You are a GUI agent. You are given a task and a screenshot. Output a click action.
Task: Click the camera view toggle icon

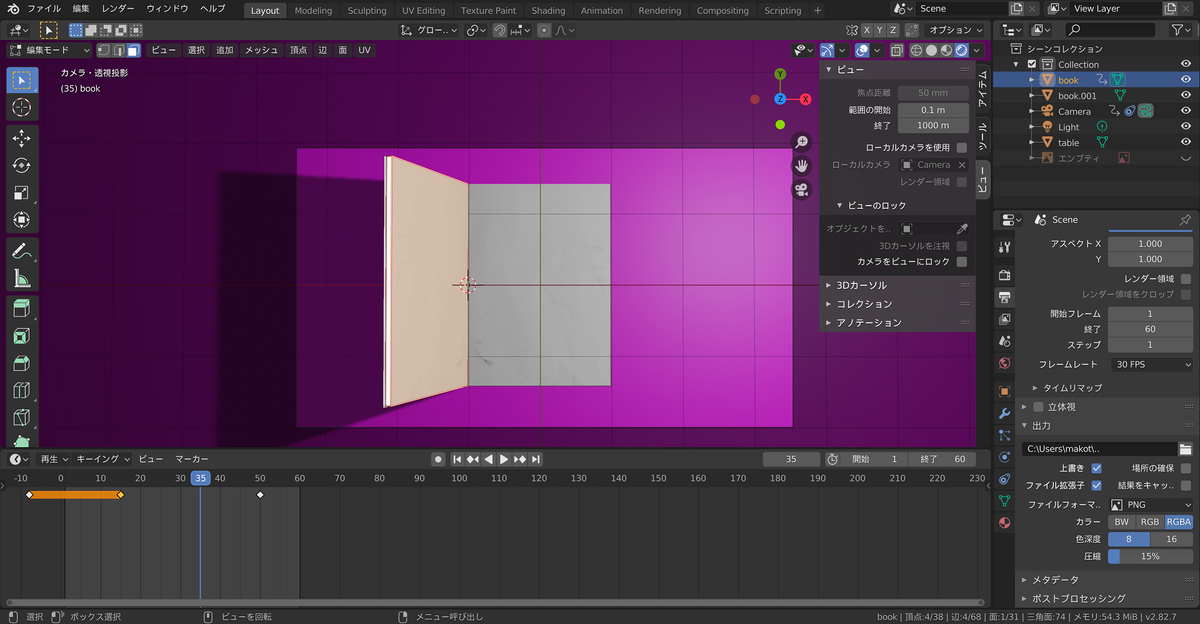click(x=801, y=189)
